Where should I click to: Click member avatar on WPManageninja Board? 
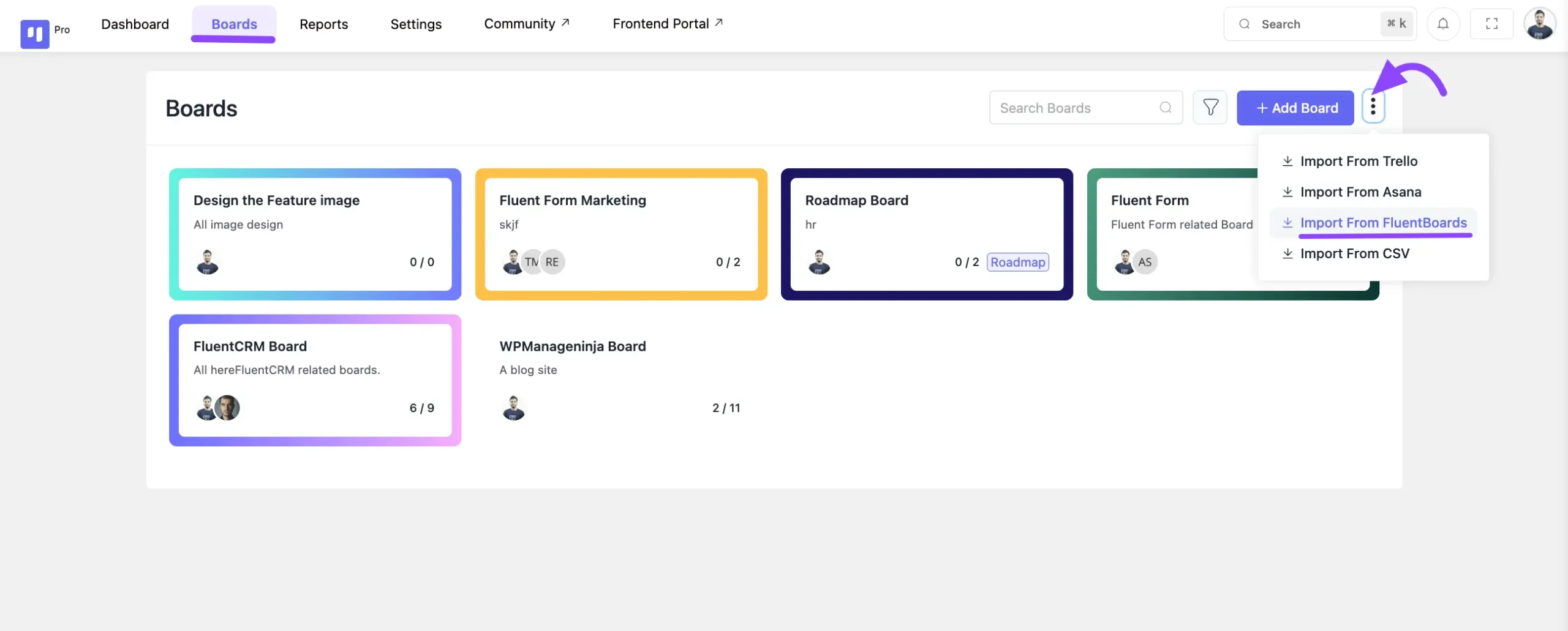tap(513, 408)
